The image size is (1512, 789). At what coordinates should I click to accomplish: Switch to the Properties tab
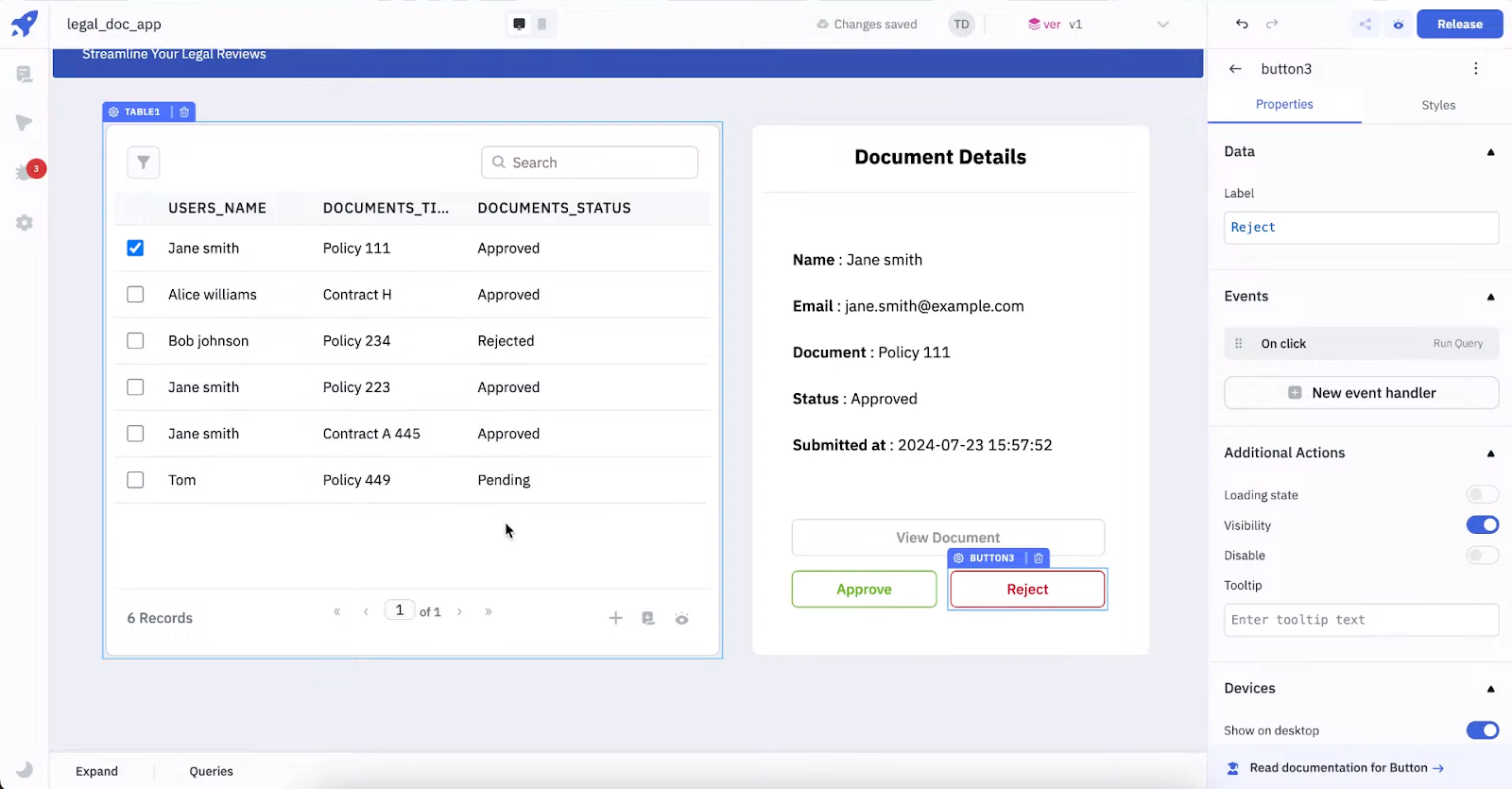point(1284,104)
